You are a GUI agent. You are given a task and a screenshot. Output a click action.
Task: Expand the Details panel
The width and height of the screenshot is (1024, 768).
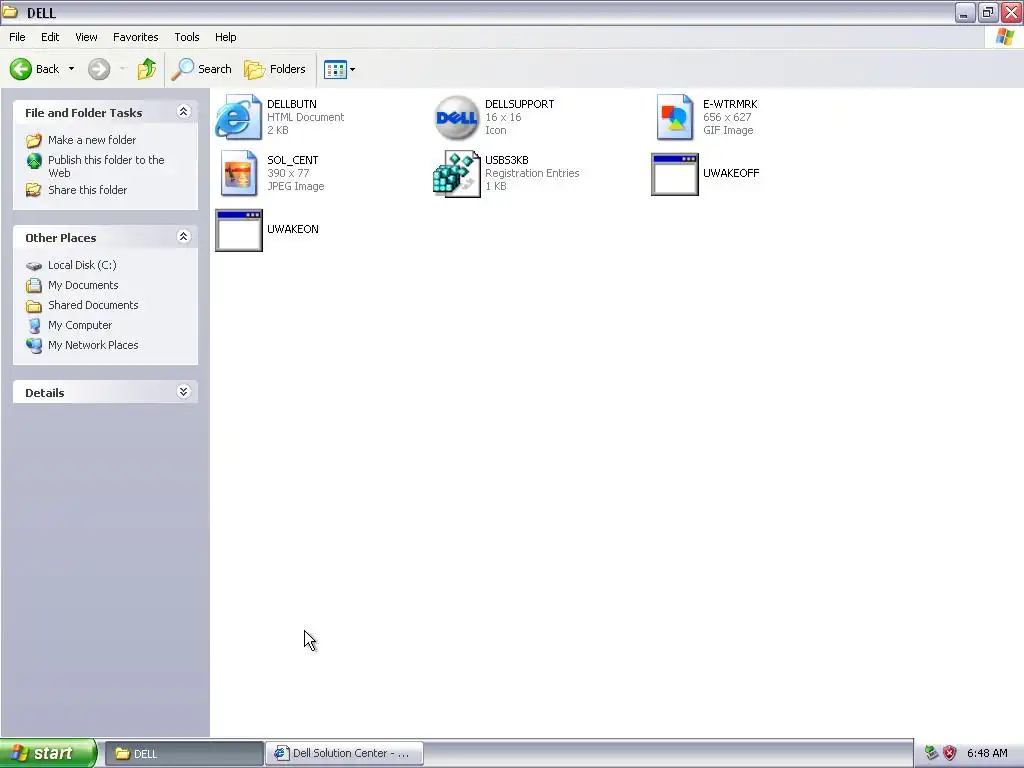point(184,391)
